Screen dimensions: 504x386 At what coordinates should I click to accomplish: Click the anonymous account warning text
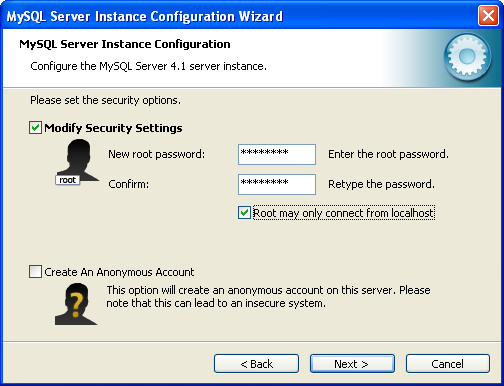[268, 297]
